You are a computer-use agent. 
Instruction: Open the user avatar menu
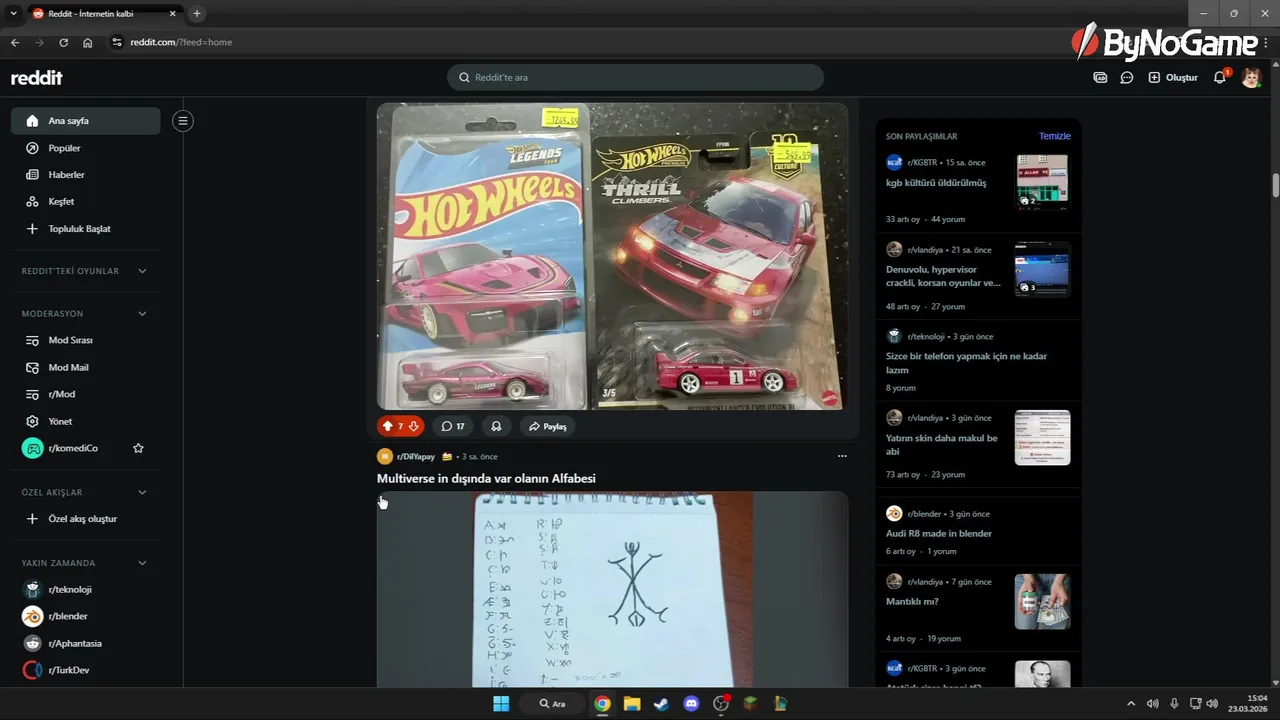coord(1251,77)
